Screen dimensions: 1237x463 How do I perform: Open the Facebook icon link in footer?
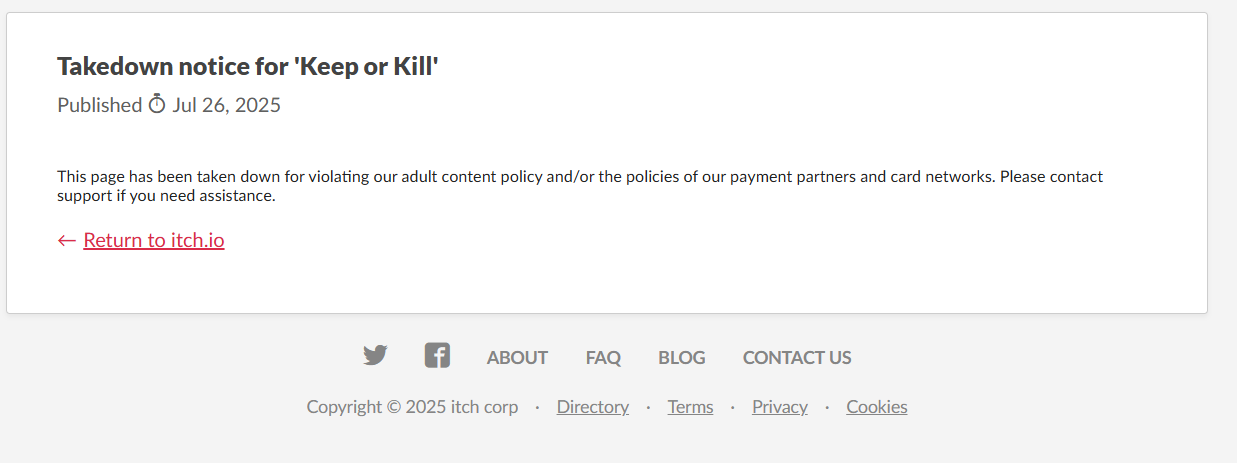tap(437, 355)
